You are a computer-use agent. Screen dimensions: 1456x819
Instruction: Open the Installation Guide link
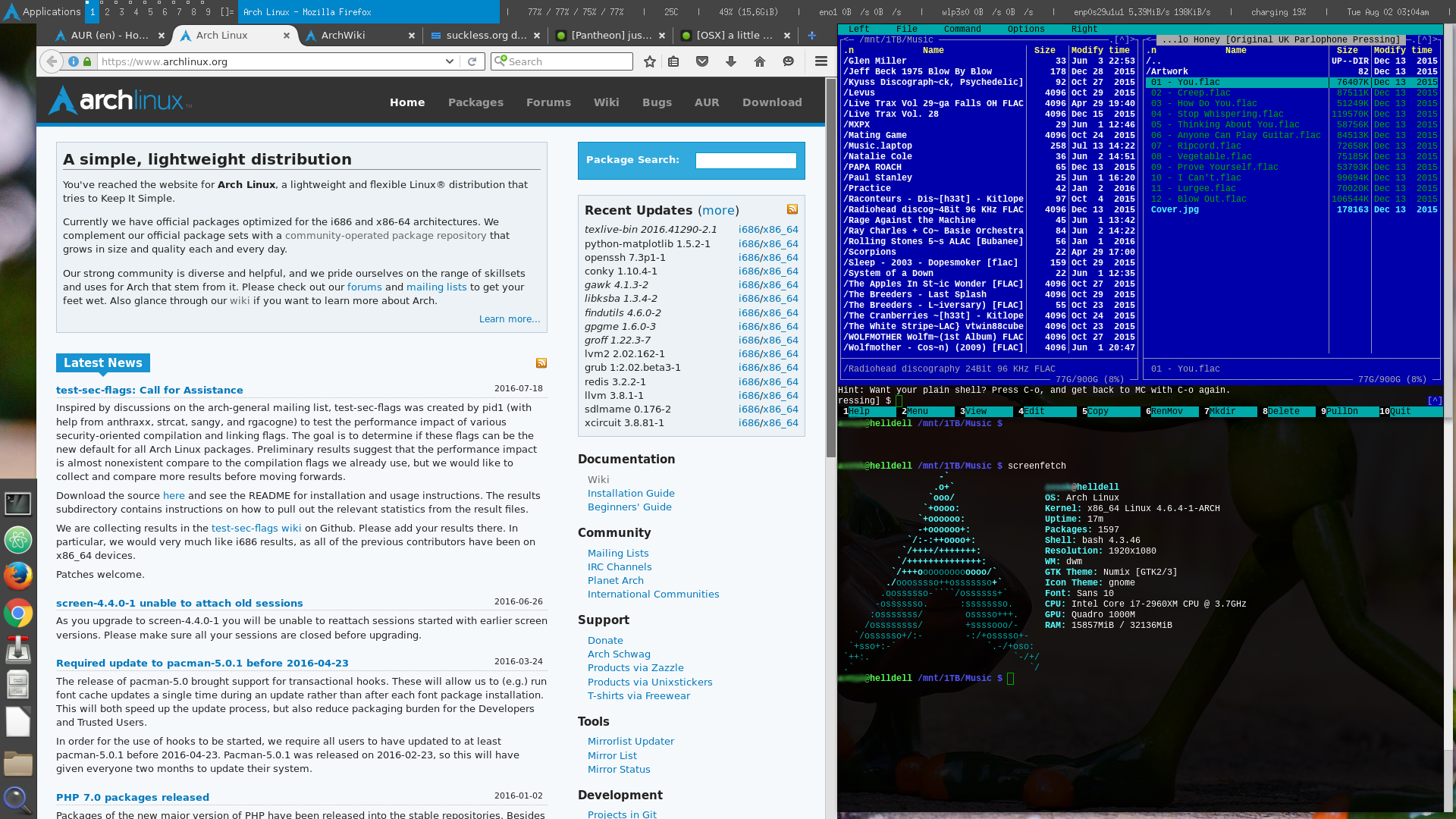[x=630, y=493]
